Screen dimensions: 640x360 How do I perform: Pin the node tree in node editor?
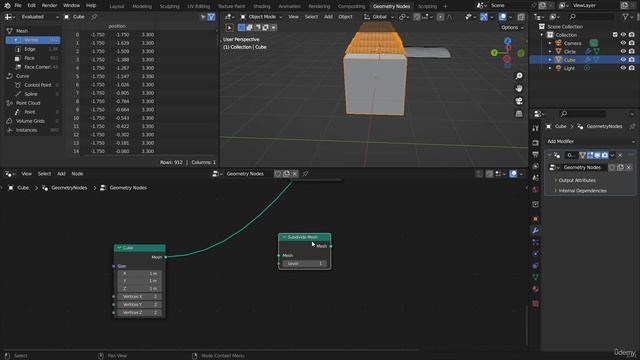click(305, 174)
